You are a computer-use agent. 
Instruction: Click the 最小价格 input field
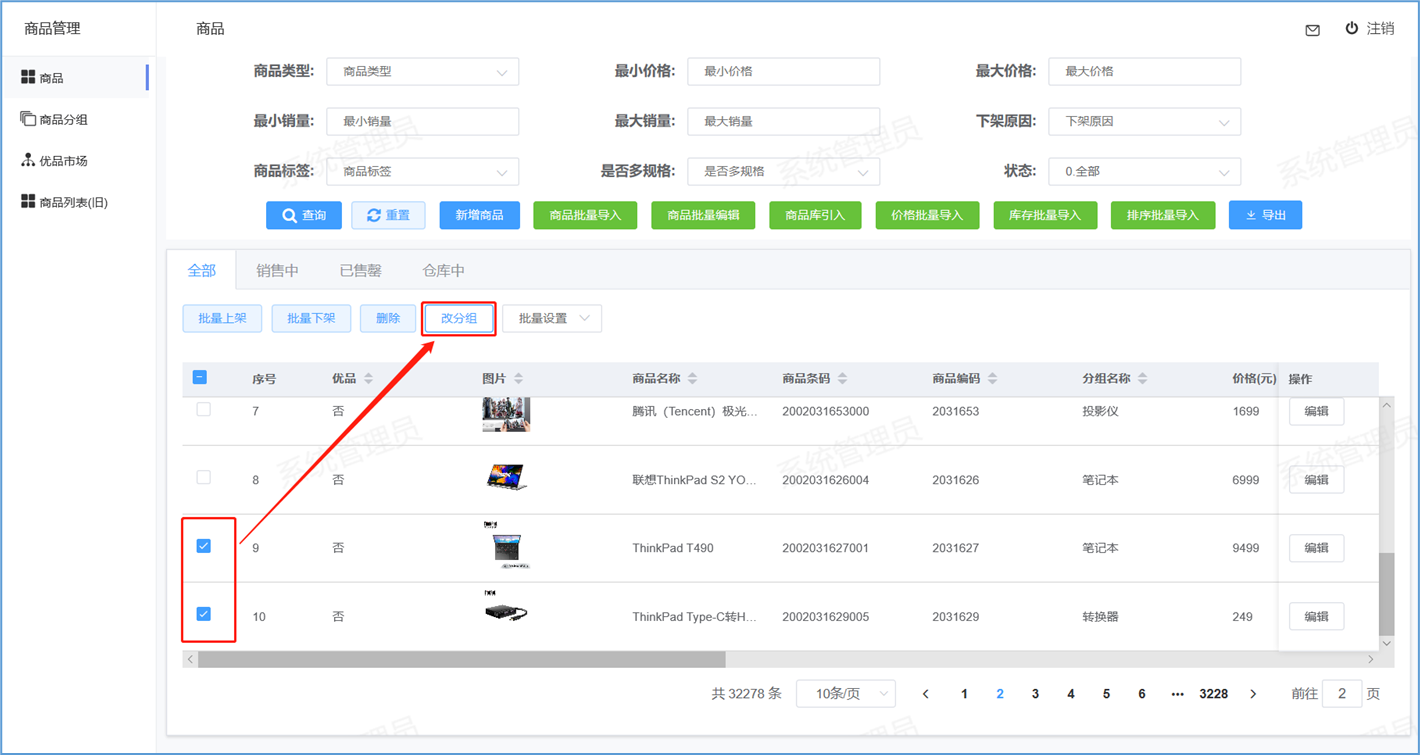[783, 72]
